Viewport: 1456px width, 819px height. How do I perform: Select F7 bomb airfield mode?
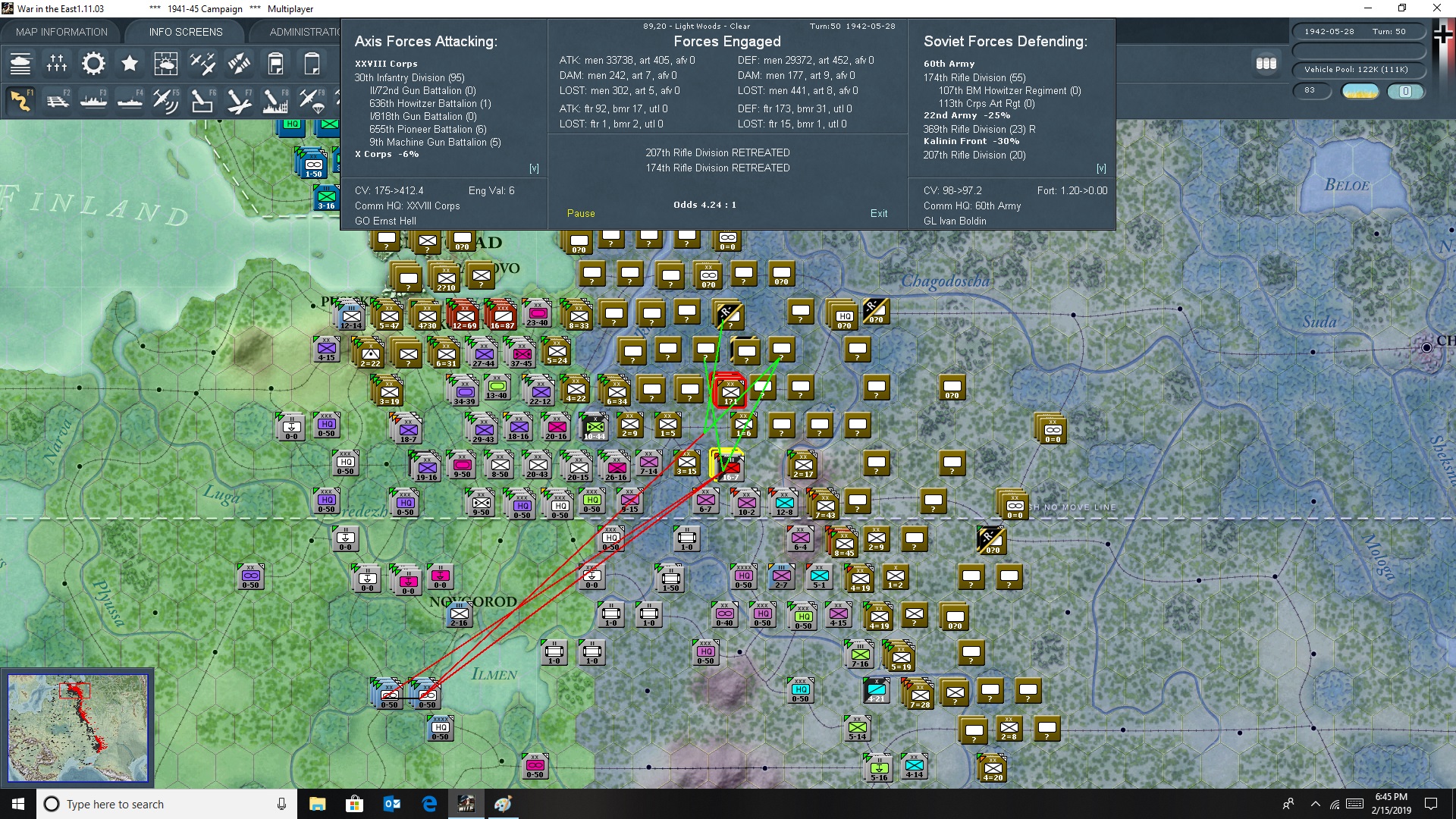point(239,101)
